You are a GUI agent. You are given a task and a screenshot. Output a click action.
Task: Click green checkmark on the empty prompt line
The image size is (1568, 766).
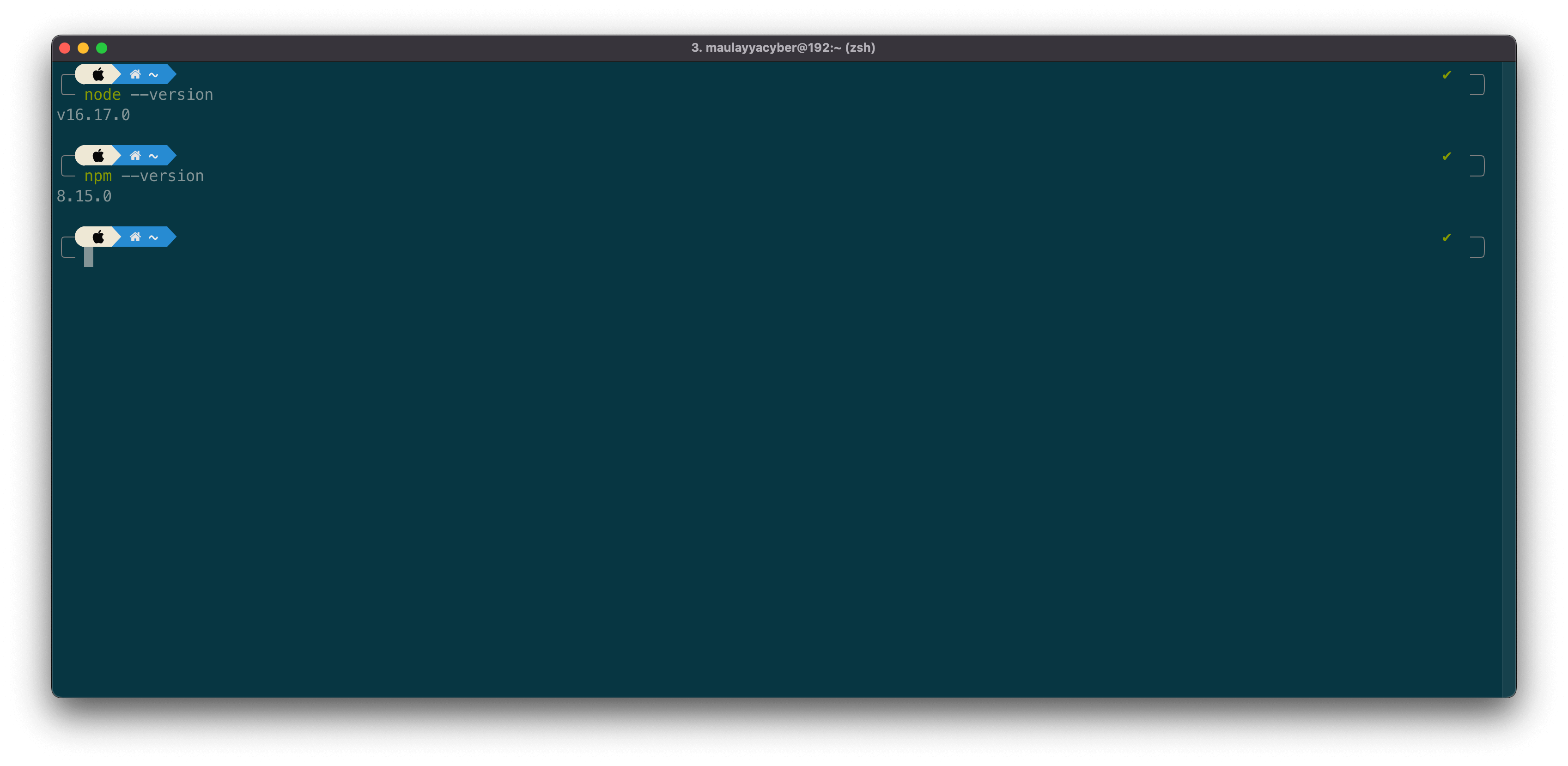[x=1447, y=237]
